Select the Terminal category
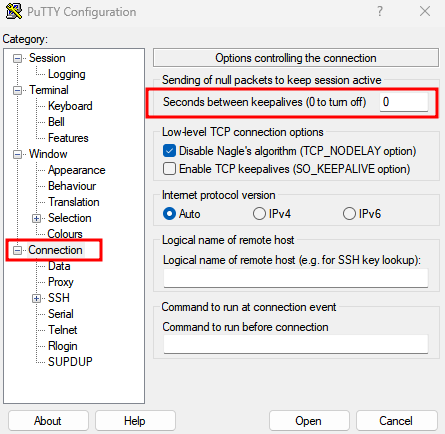The image size is (445, 434). pos(49,90)
